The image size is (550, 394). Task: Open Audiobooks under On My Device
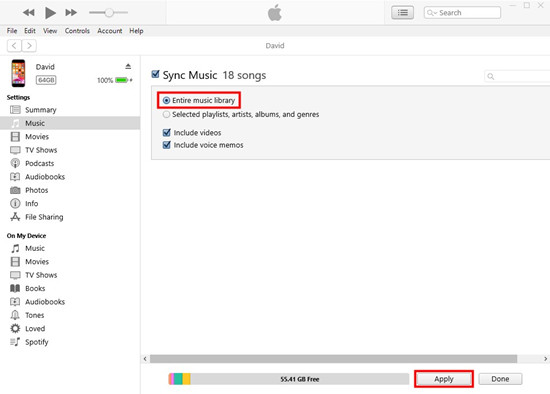[70, 302]
